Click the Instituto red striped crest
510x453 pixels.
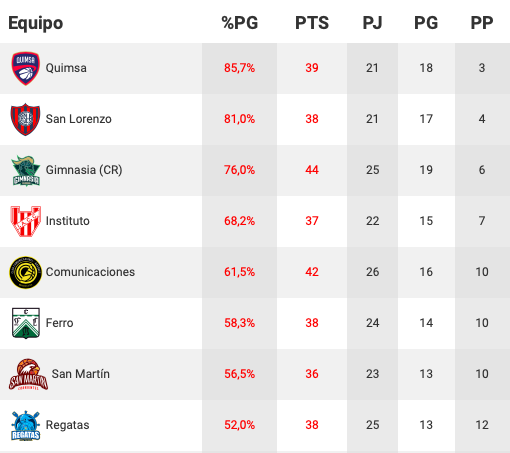point(26,221)
